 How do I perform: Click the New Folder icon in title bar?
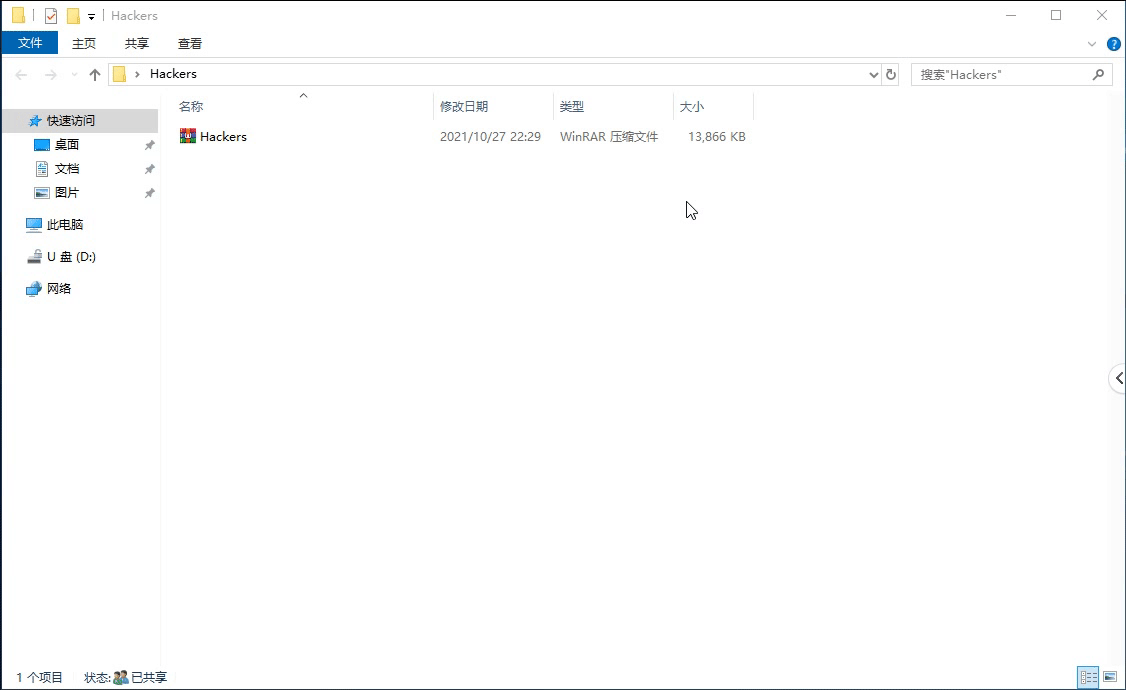coord(73,16)
